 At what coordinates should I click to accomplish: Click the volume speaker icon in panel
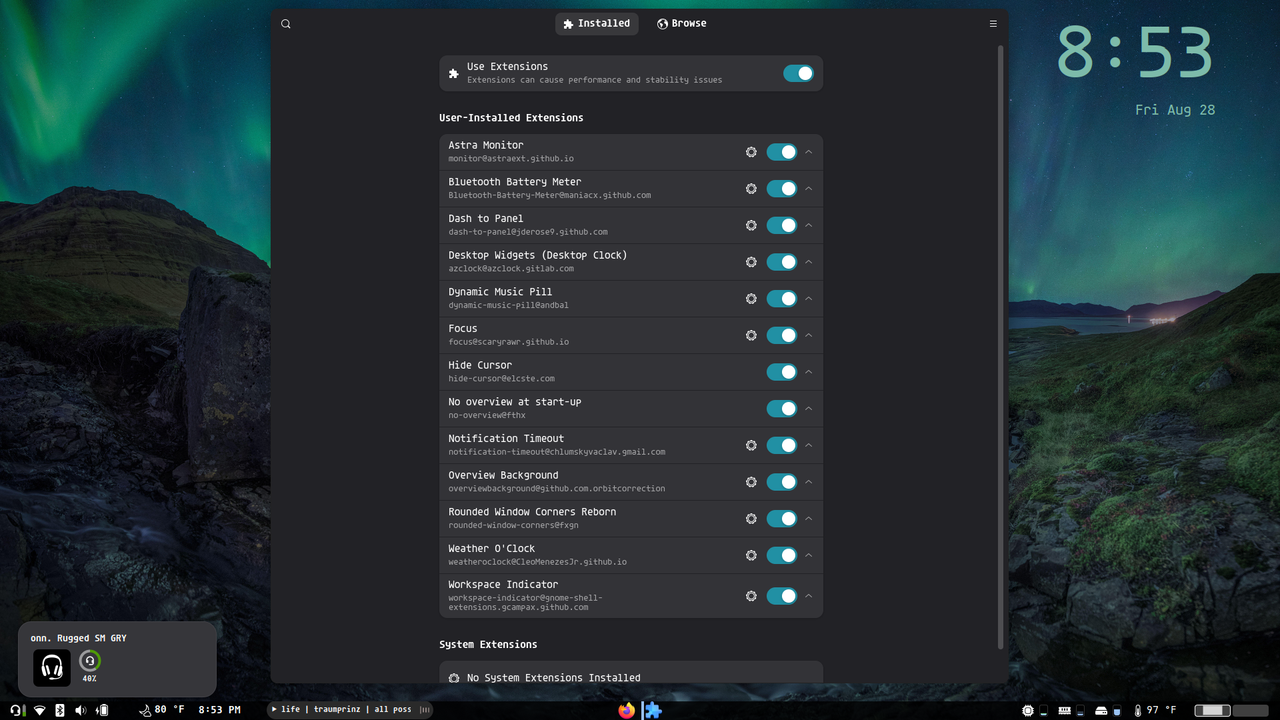pos(80,710)
